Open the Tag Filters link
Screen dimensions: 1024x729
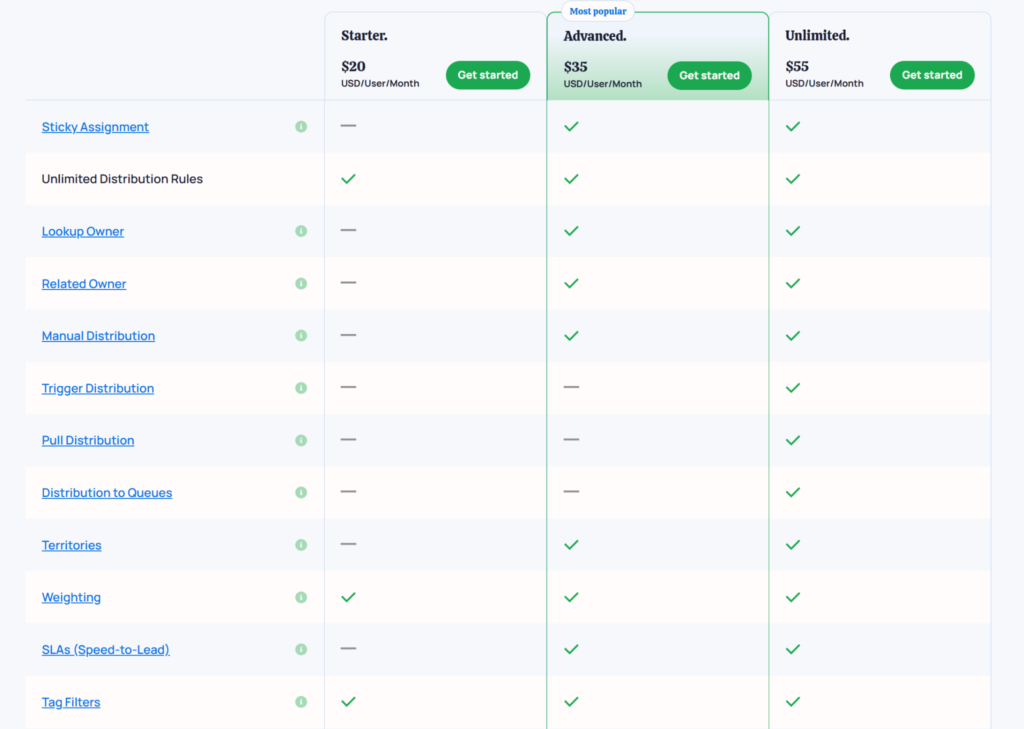click(x=71, y=702)
